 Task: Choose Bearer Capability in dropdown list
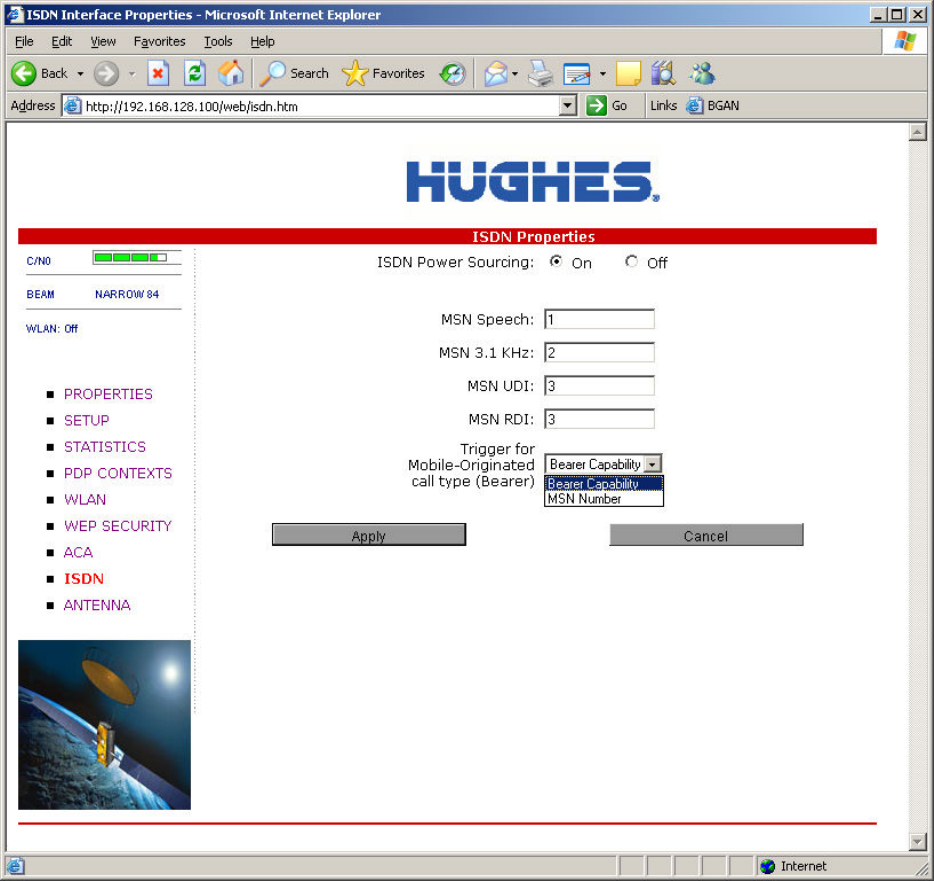603,484
